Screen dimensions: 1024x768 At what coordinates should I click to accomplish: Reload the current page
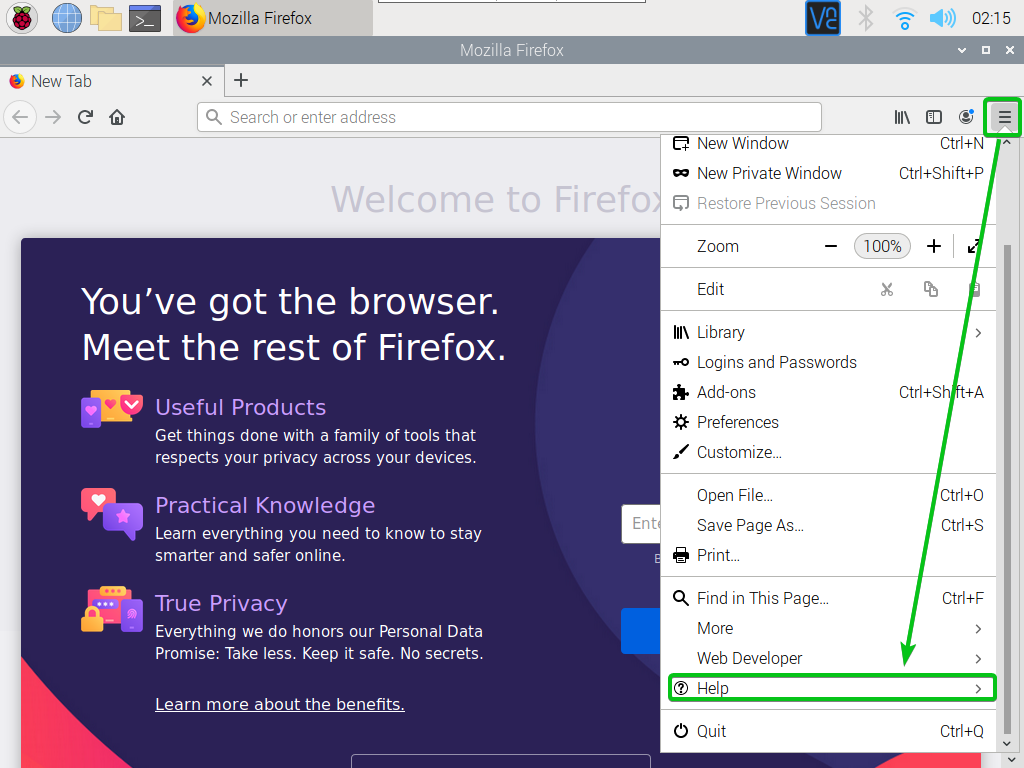tap(85, 117)
